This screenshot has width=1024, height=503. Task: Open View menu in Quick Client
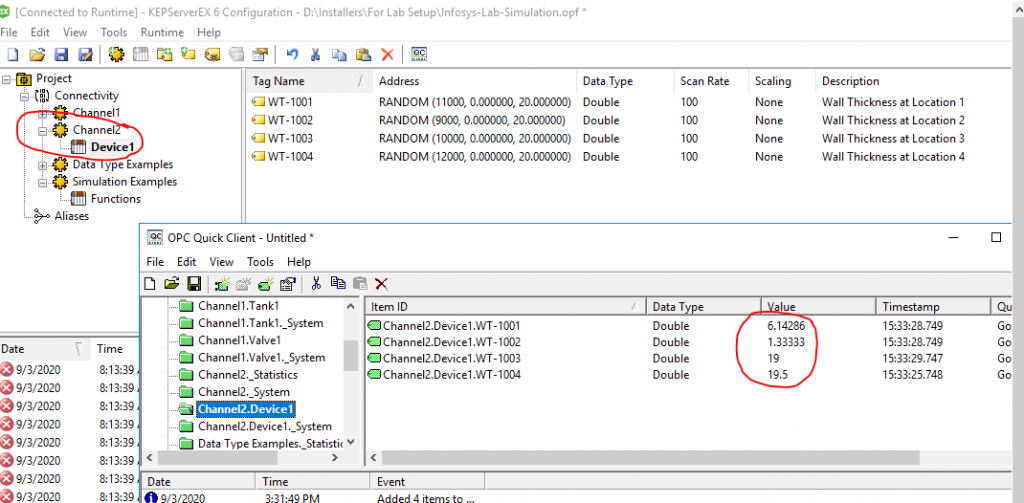pos(221,262)
